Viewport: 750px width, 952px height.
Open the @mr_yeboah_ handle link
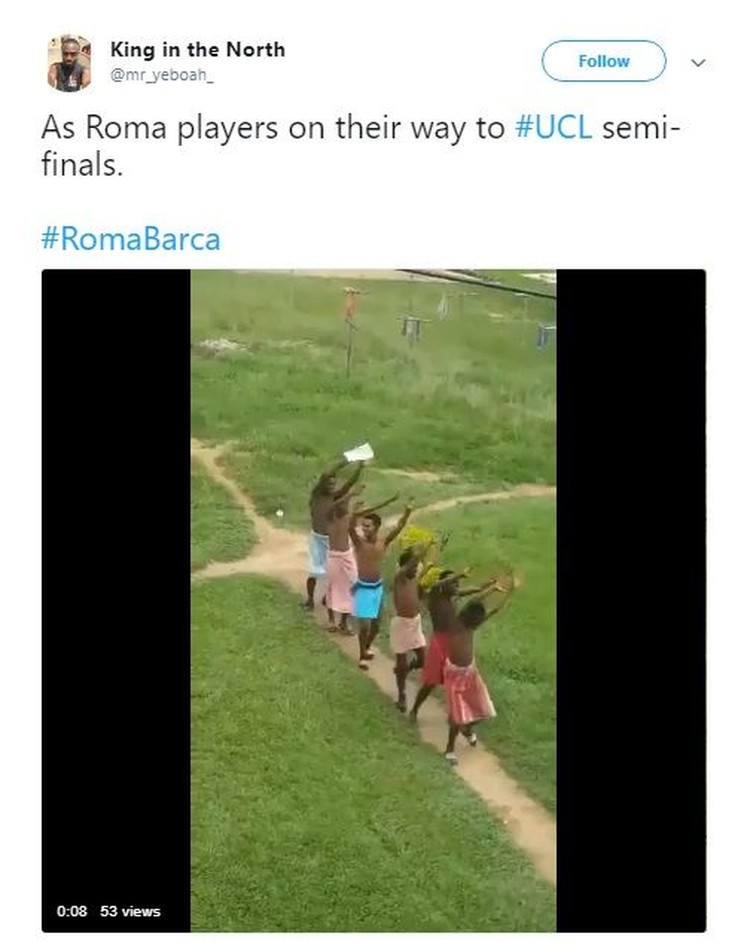162,76
